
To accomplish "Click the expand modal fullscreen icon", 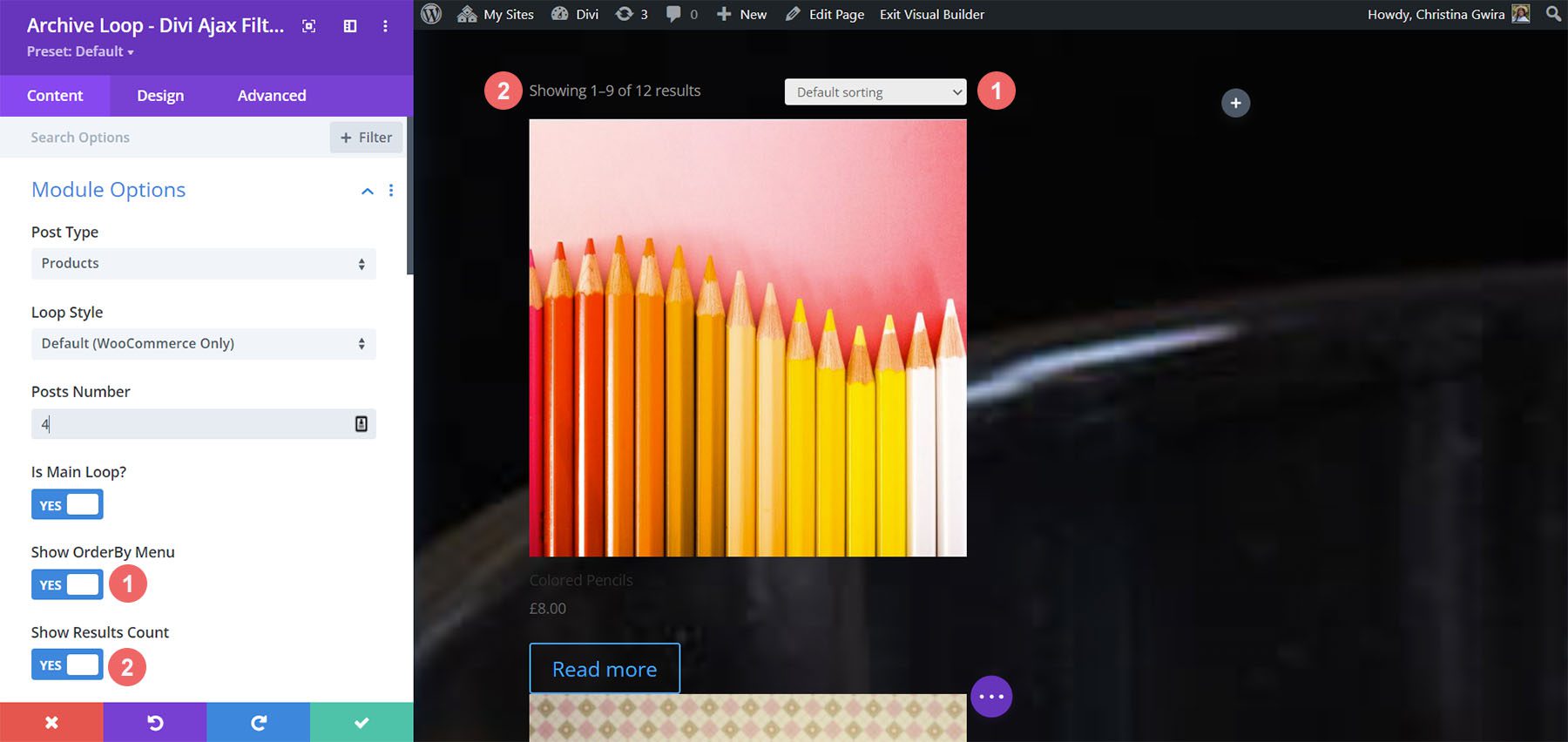I will pyautogui.click(x=308, y=26).
